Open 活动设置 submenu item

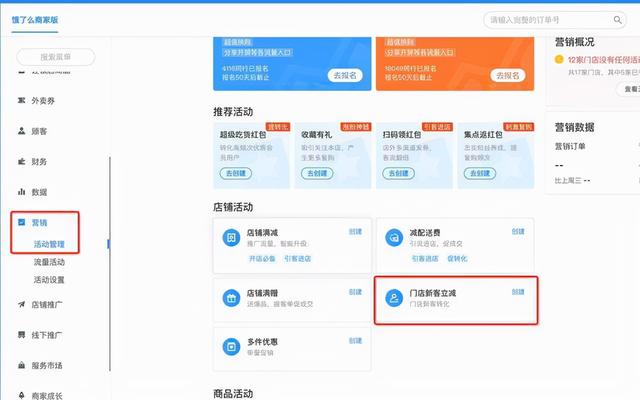pyautogui.click(x=49, y=280)
